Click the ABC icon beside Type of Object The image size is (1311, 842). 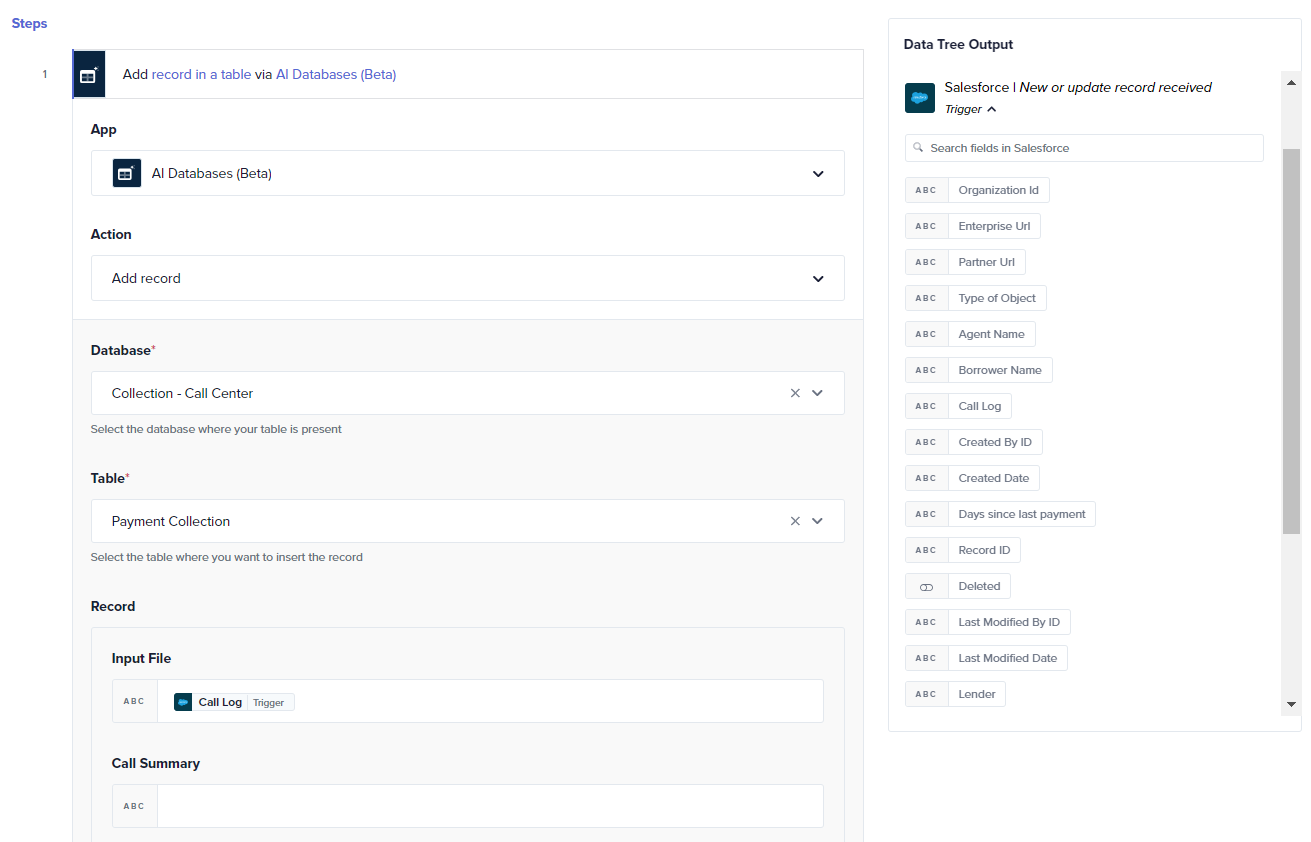(x=926, y=298)
